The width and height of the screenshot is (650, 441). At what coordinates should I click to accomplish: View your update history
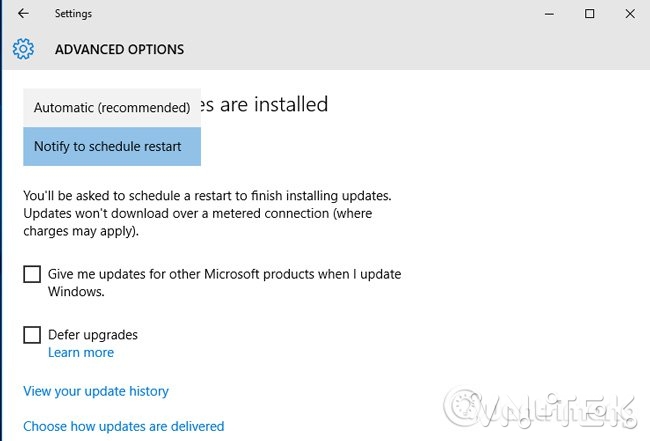tap(96, 391)
